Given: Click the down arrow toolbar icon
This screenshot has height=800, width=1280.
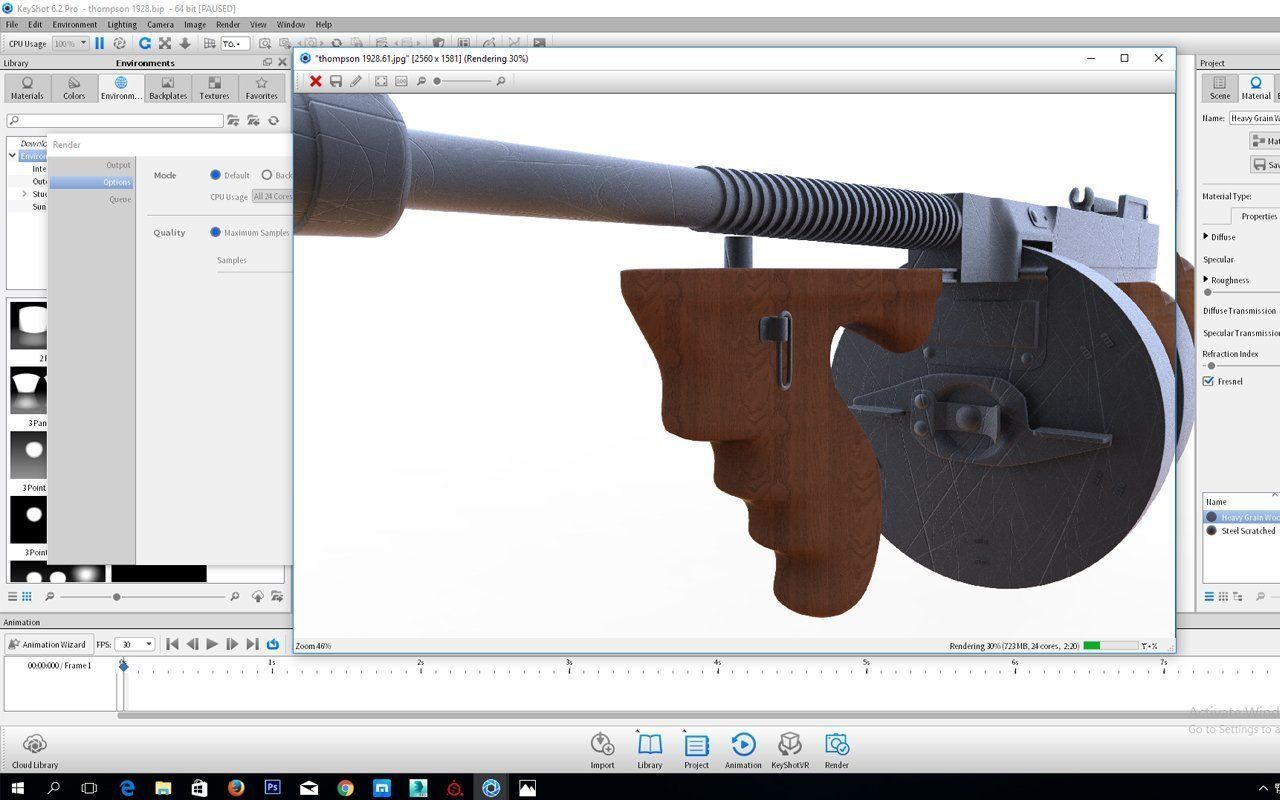Looking at the screenshot, I should [185, 43].
